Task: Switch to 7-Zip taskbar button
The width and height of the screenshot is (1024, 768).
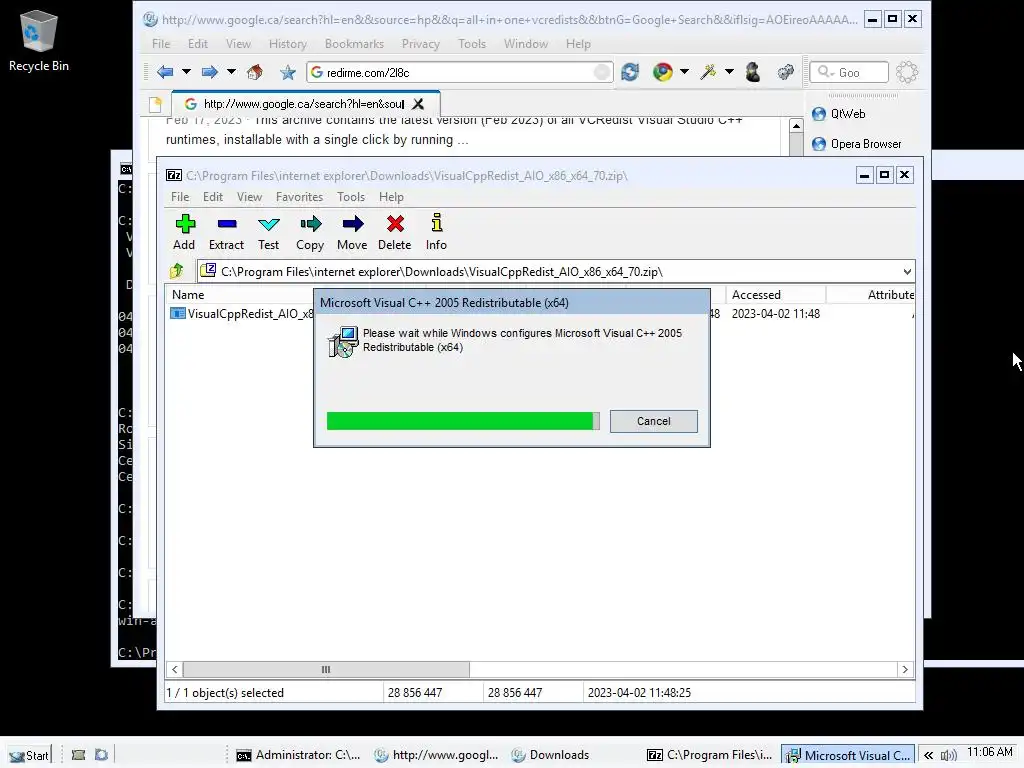Action: (710, 755)
